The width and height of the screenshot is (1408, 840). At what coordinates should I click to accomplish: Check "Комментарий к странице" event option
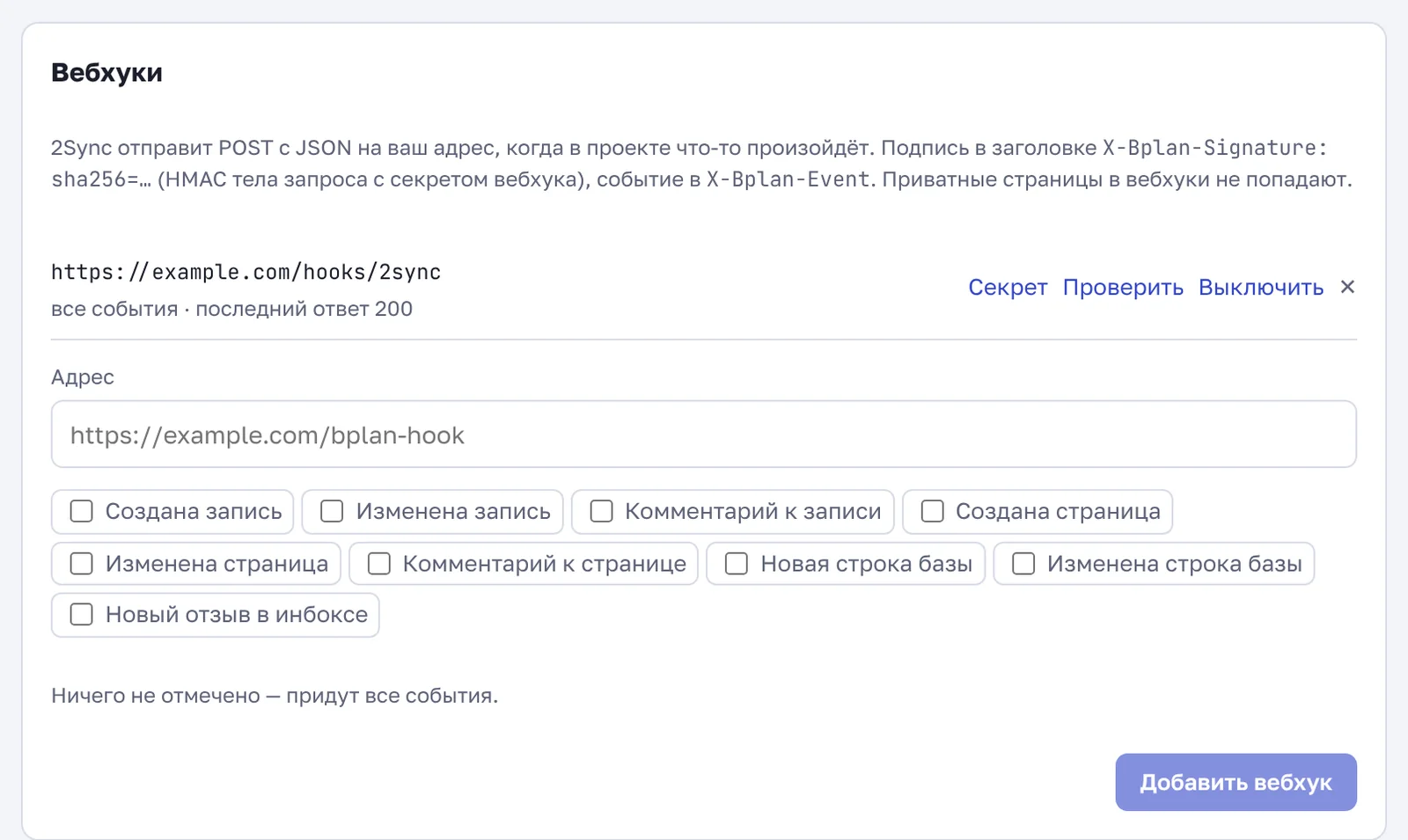coord(378,563)
